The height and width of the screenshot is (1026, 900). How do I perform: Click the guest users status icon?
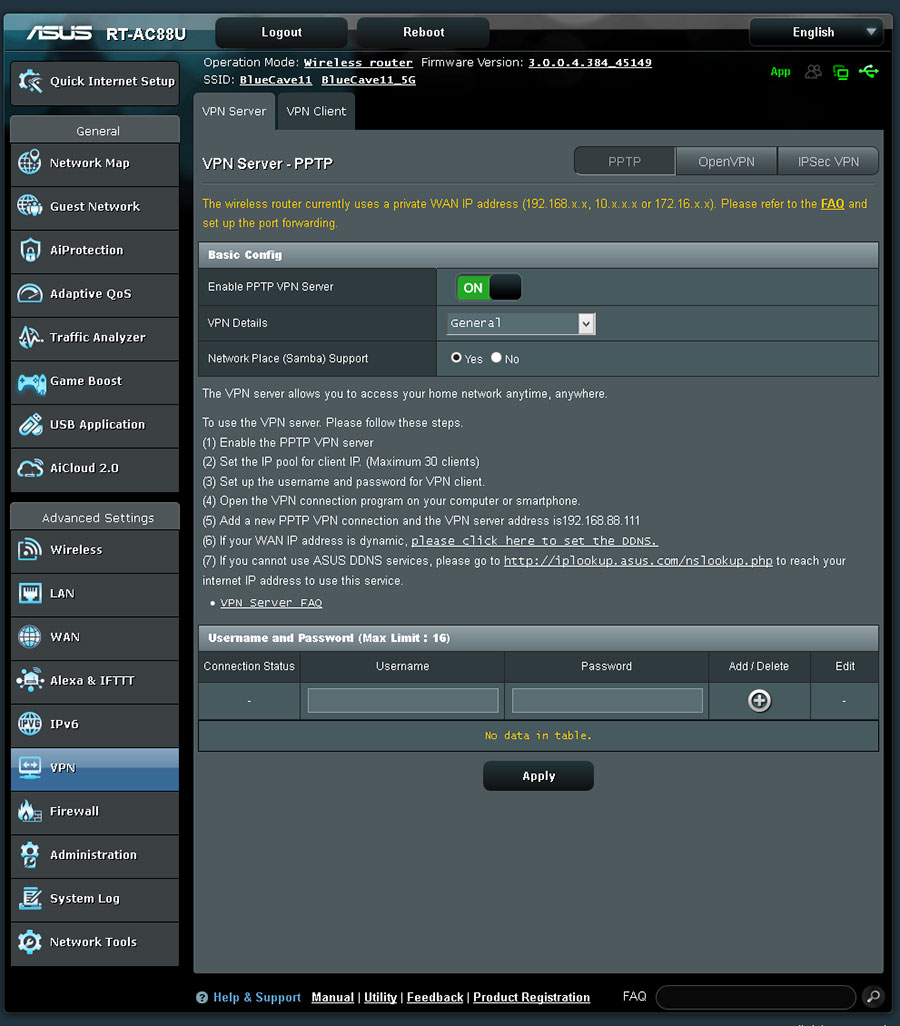(x=813, y=71)
